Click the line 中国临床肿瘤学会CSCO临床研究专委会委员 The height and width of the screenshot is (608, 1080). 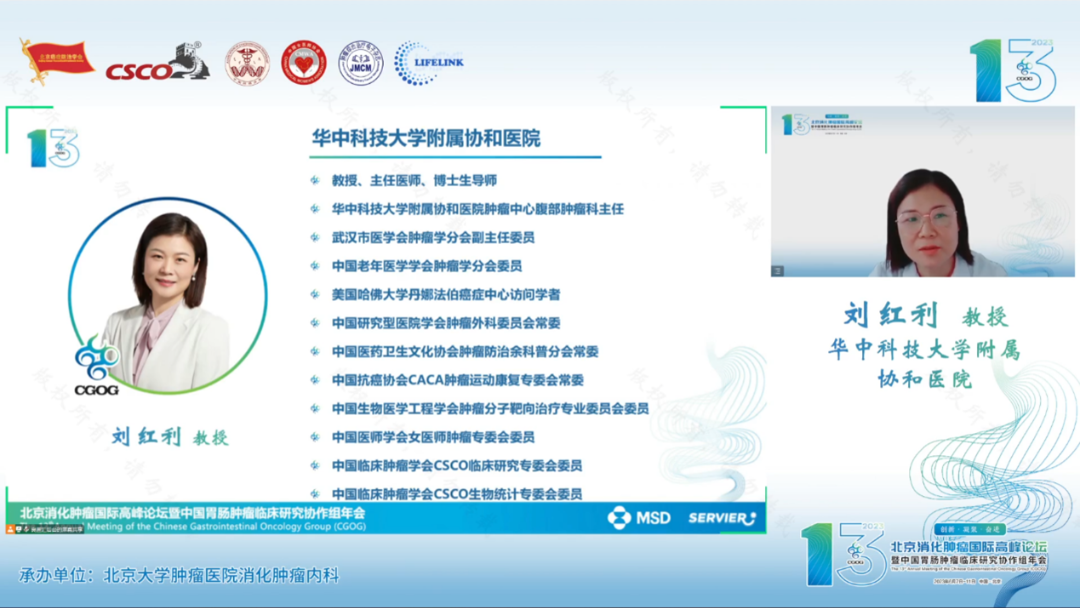coord(457,466)
